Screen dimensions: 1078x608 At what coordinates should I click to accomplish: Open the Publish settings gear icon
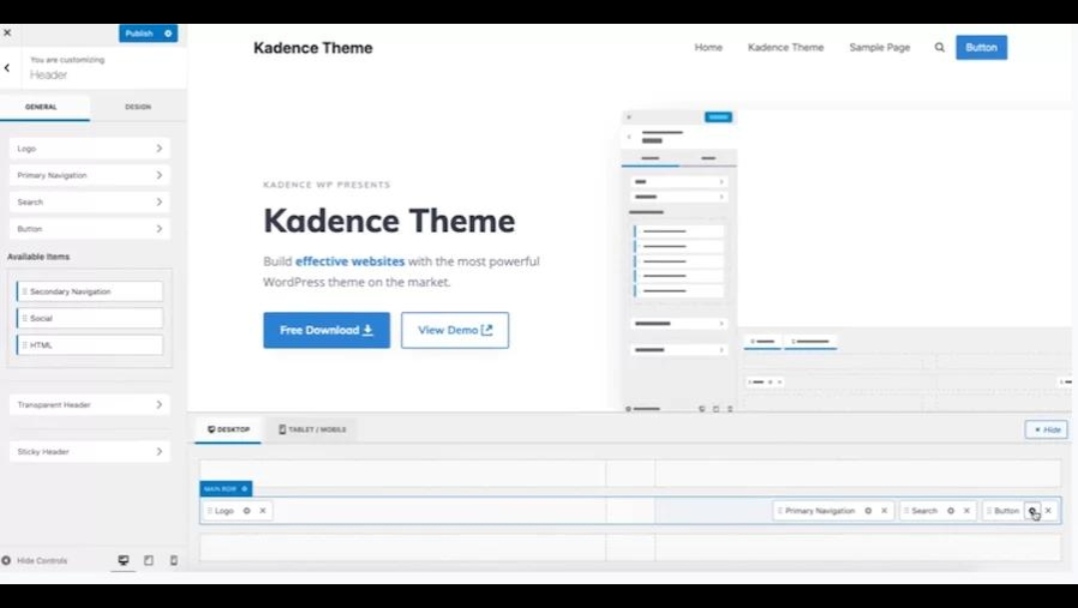(x=167, y=33)
